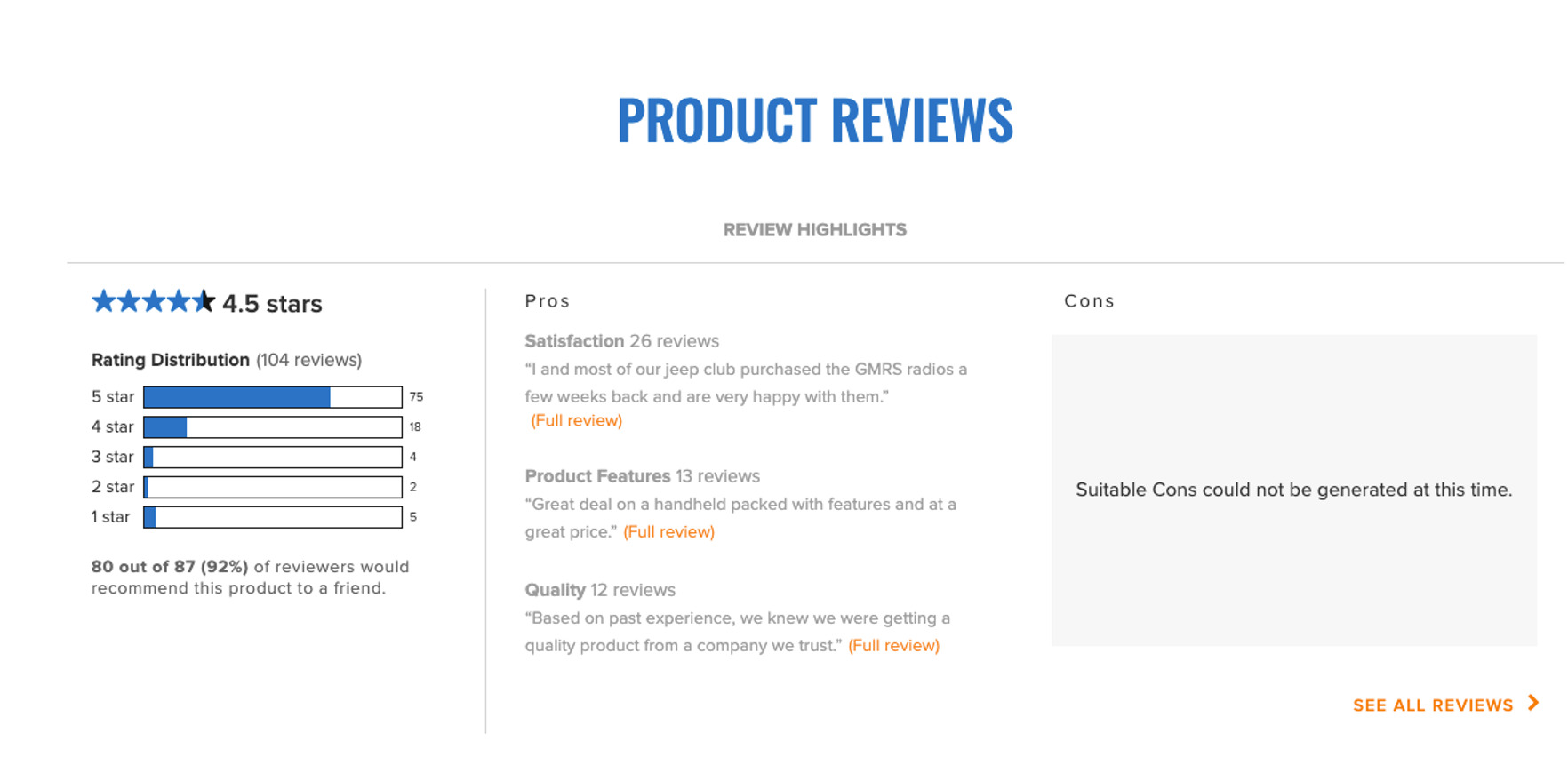Screen dimensions: 1568x757
Task: Click the Quality pros heading
Action: click(555, 590)
